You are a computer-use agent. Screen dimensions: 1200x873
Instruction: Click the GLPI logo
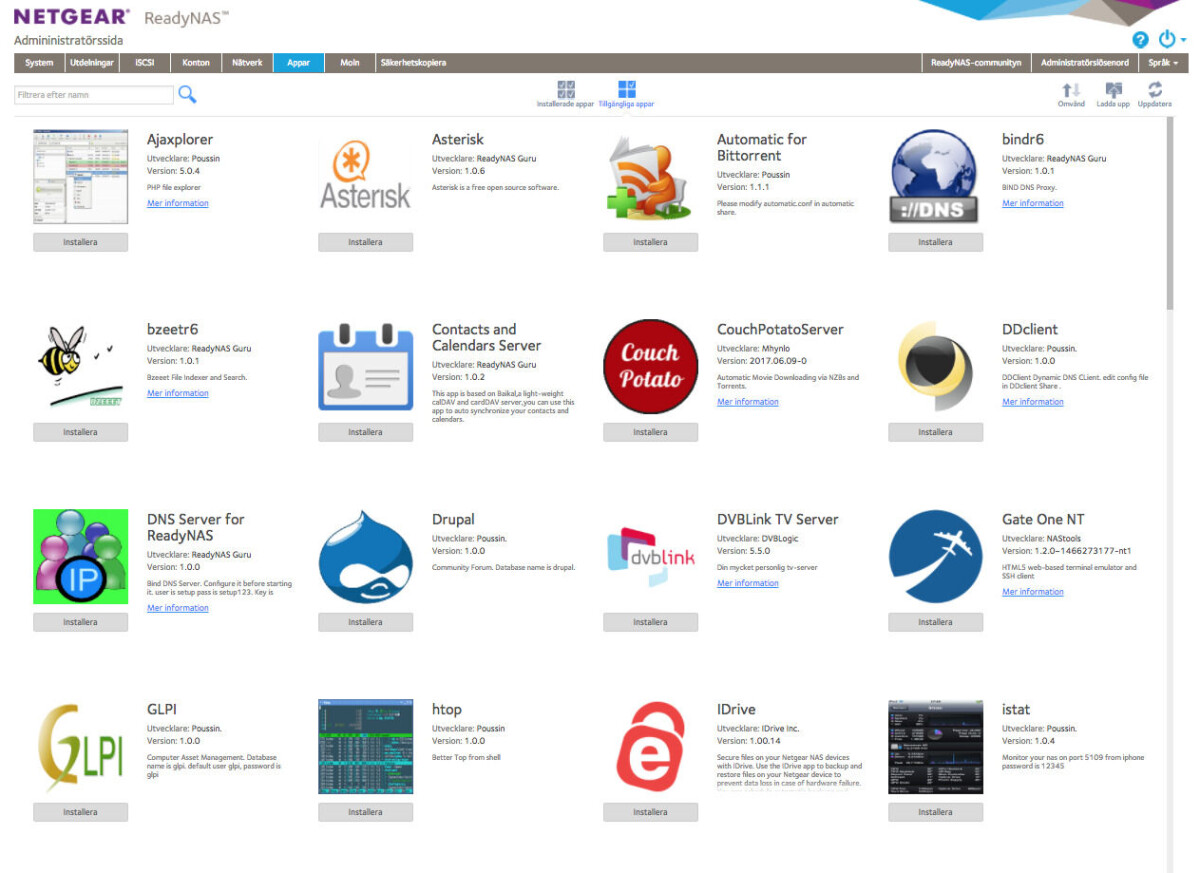coord(80,747)
